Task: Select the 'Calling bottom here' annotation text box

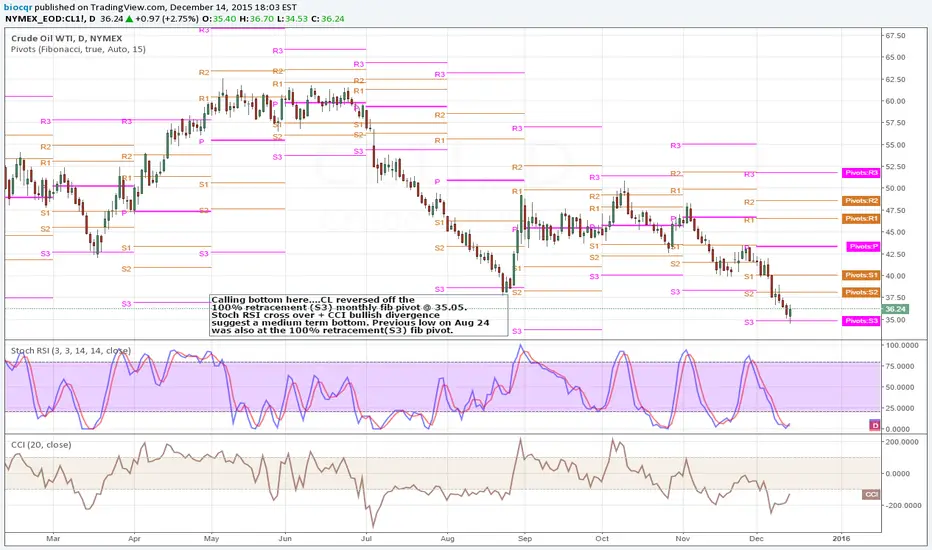Action: (358, 315)
